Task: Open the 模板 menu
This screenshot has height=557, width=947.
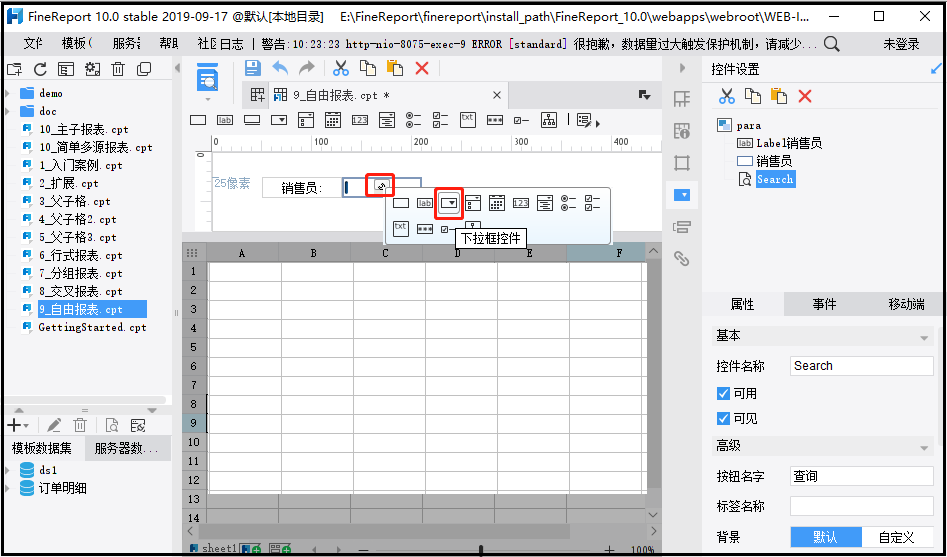Action: pyautogui.click(x=76, y=44)
